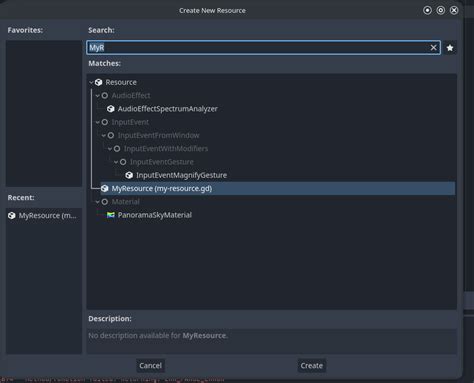Select PanoramaSkyMaterial in matches

(155, 215)
